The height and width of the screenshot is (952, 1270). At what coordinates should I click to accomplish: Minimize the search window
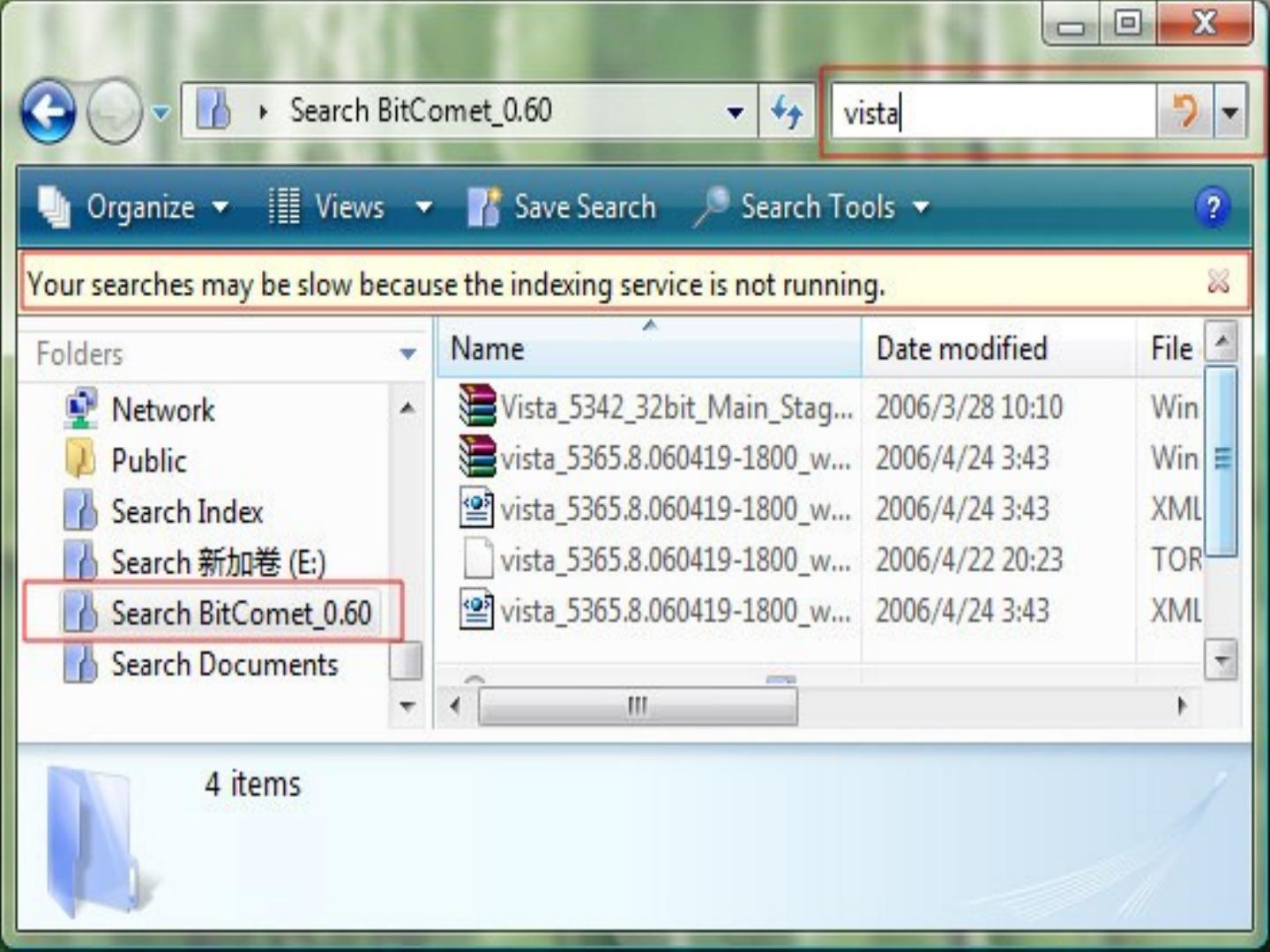point(1072,25)
